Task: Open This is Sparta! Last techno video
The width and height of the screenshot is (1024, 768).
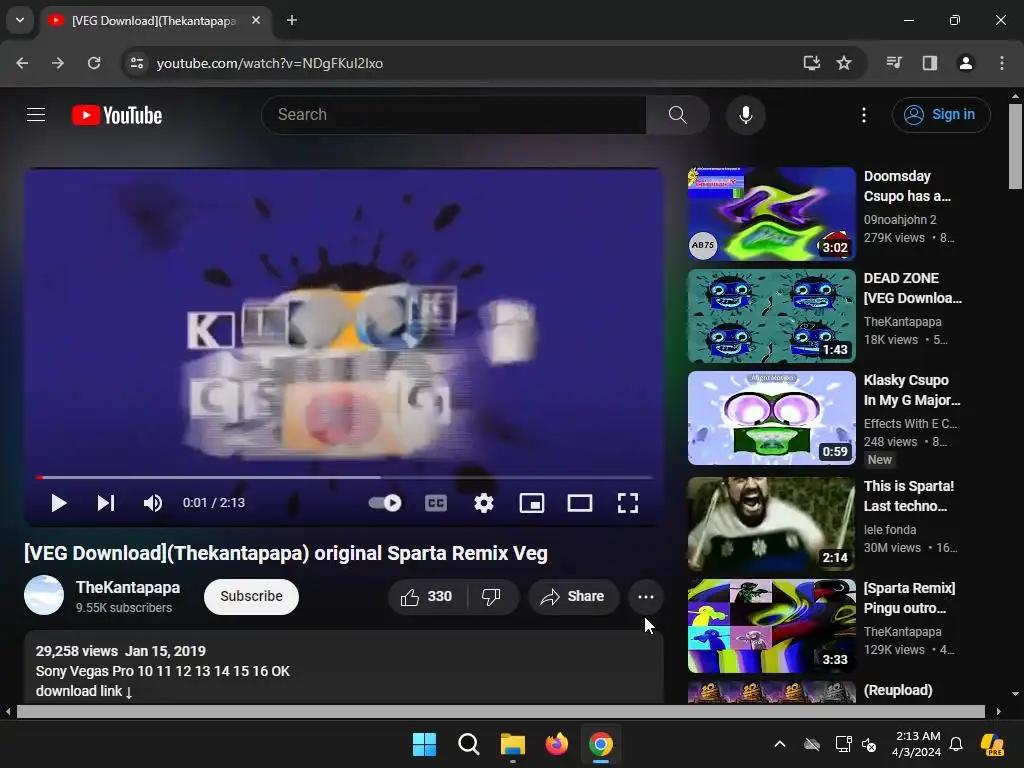Action: click(908, 496)
